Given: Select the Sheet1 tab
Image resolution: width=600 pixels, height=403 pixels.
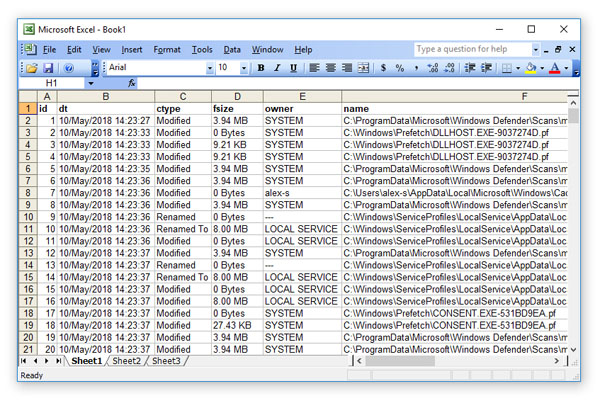Looking at the screenshot, I should (x=86, y=361).
